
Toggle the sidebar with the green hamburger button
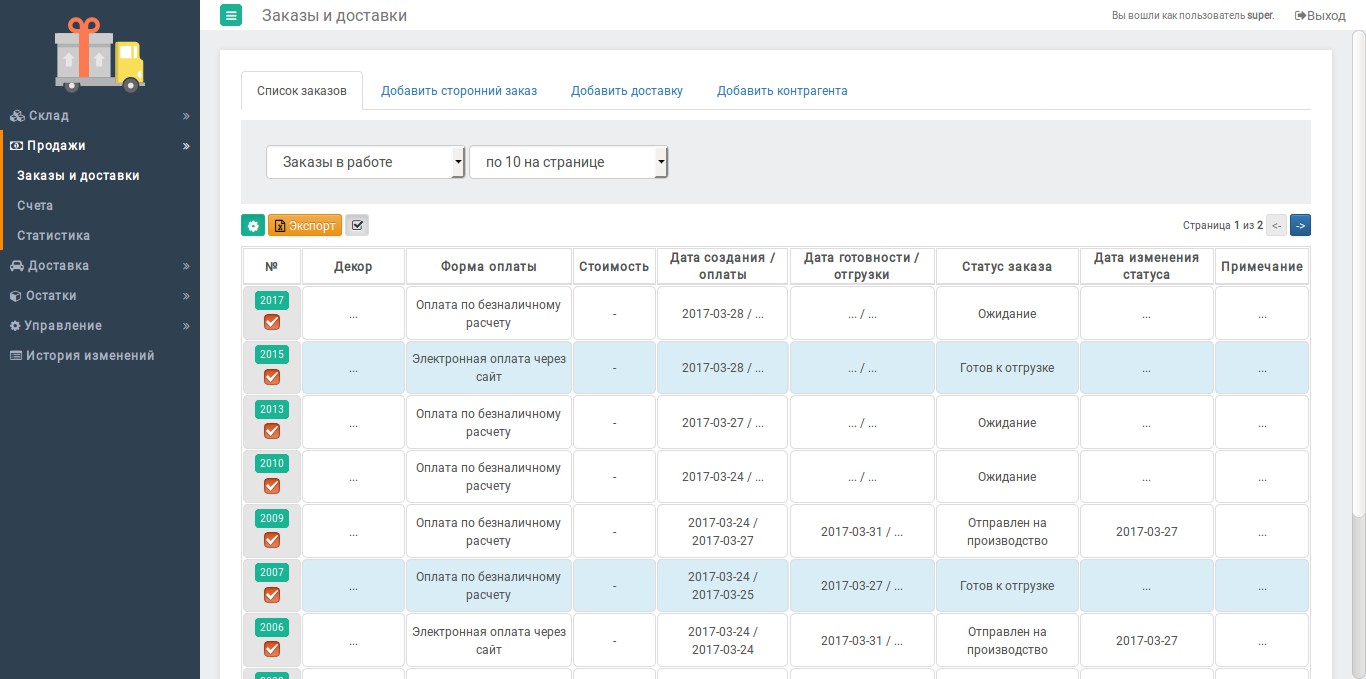[x=231, y=15]
